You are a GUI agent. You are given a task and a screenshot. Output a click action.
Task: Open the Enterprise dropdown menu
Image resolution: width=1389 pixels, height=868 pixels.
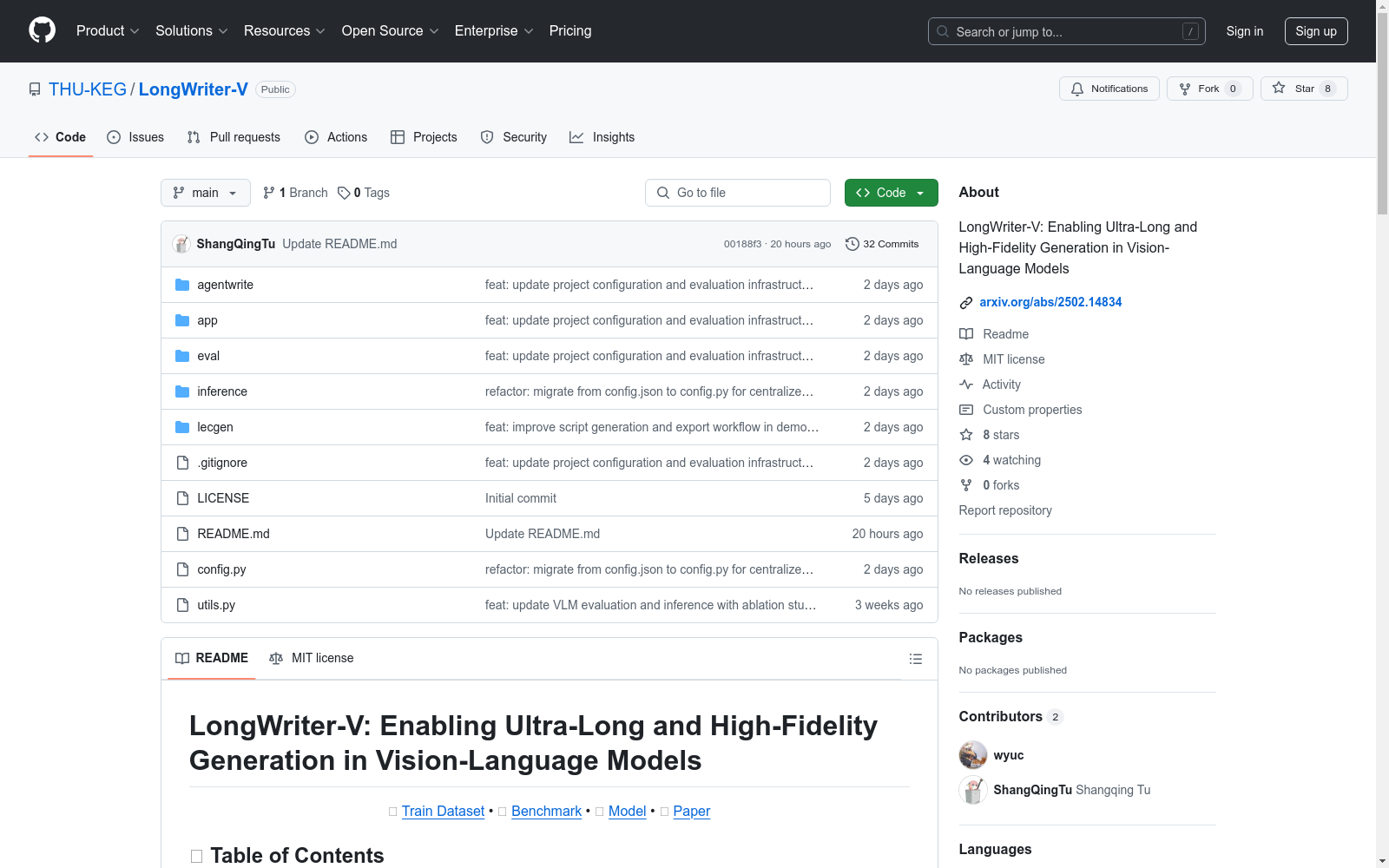pos(494,31)
